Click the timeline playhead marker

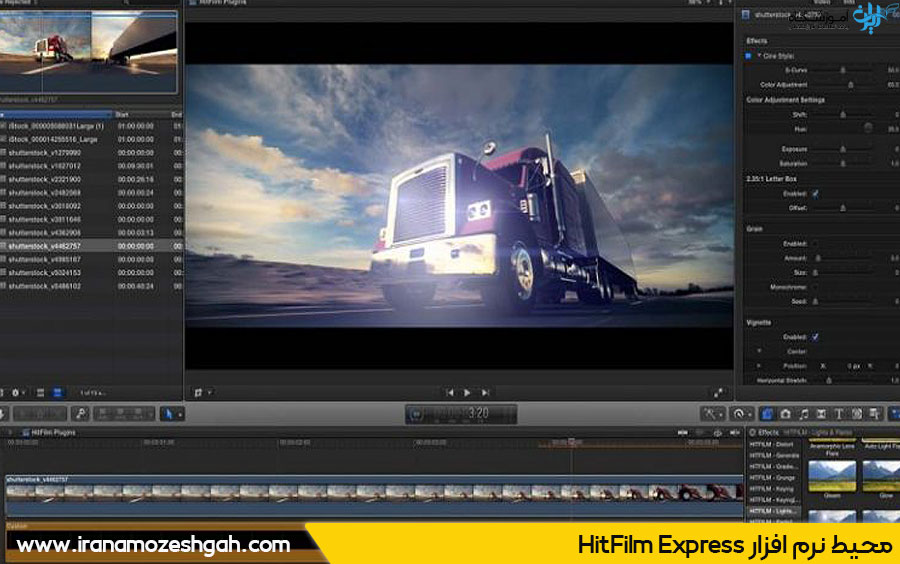pyautogui.click(x=571, y=442)
